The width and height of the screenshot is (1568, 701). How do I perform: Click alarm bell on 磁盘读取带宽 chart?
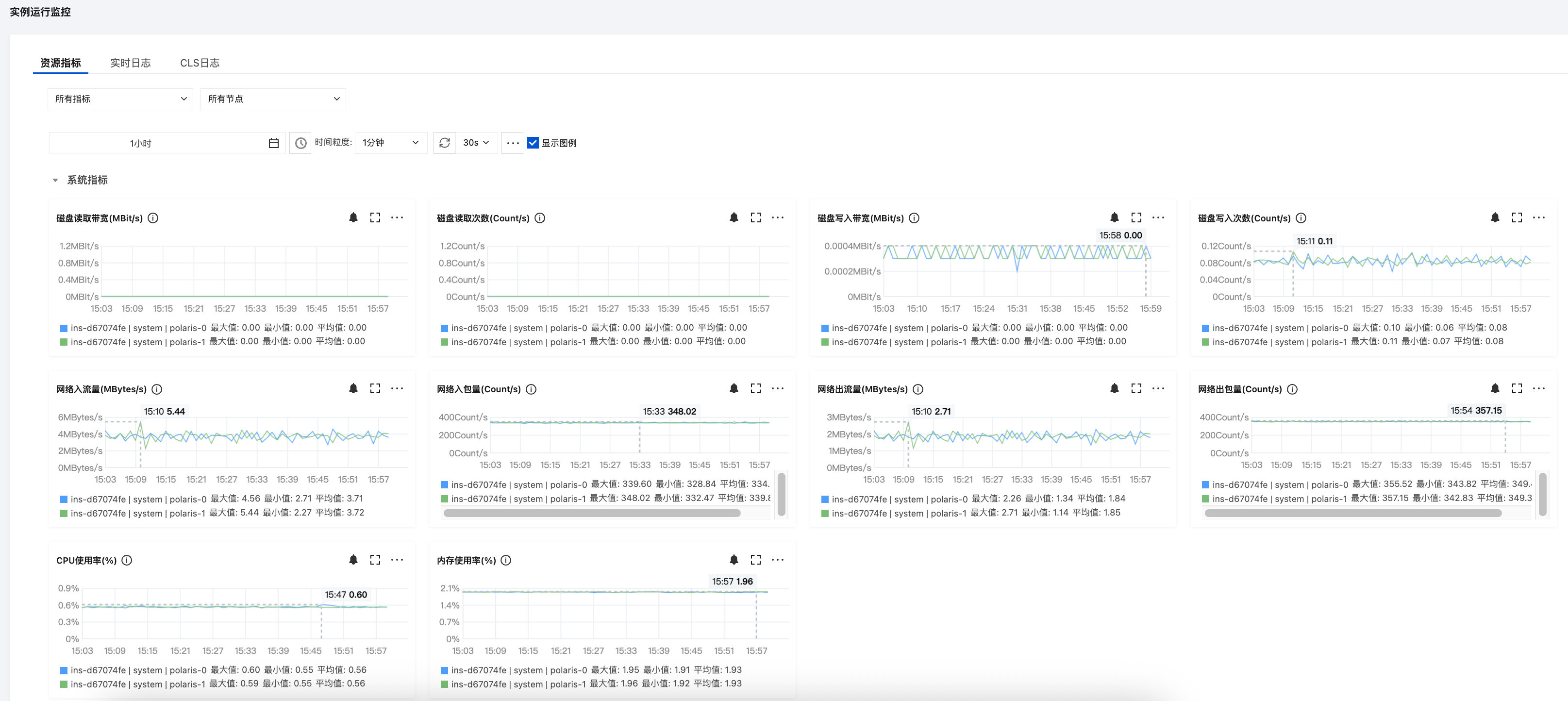click(x=353, y=217)
